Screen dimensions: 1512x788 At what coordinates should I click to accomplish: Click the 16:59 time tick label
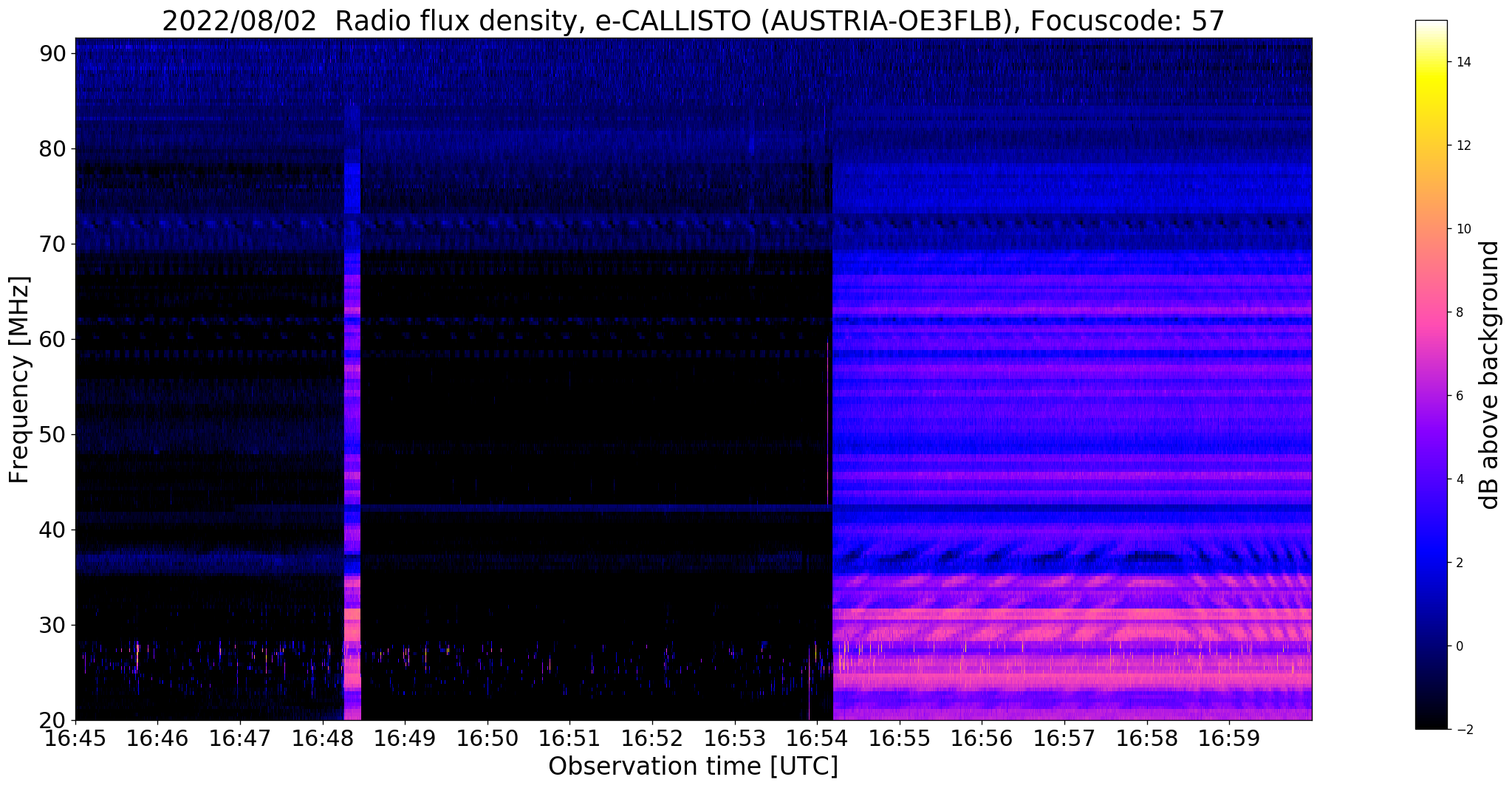click(1229, 738)
